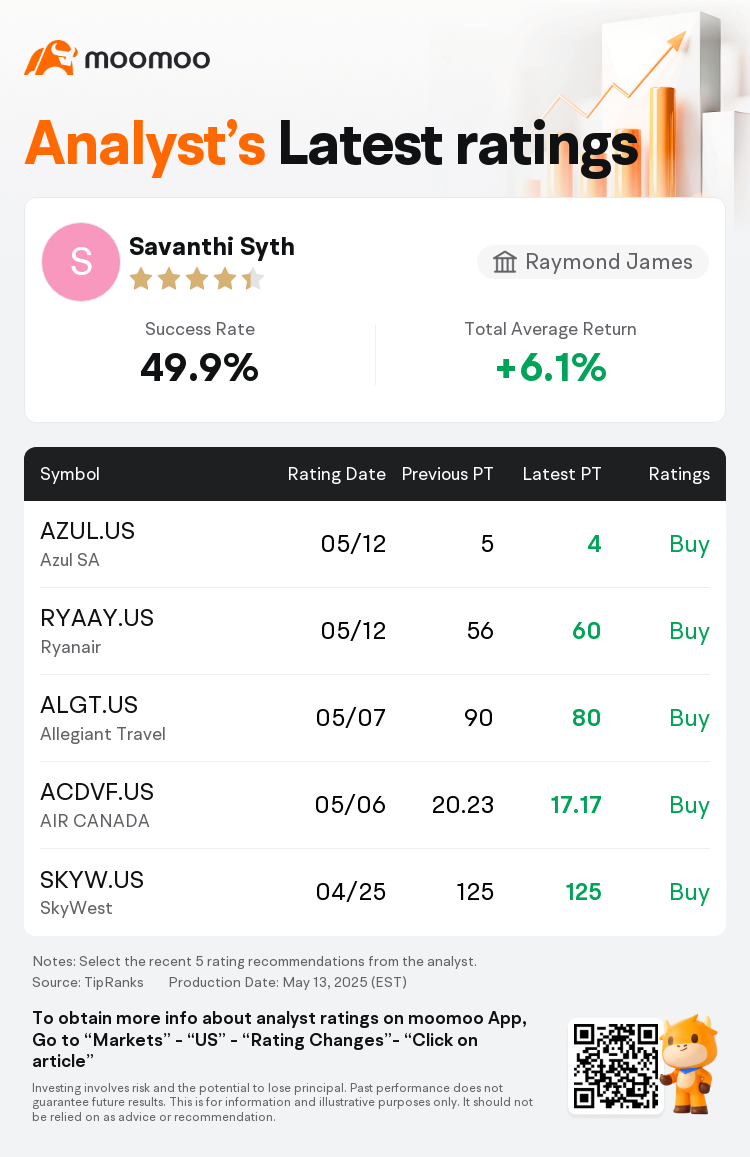Select the Symbol column header
This screenshot has width=750, height=1157.
70,474
